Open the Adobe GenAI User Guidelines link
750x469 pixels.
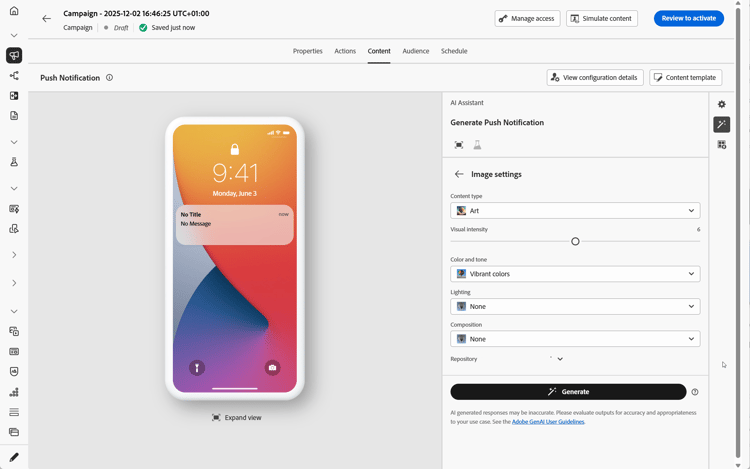[x=548, y=422]
